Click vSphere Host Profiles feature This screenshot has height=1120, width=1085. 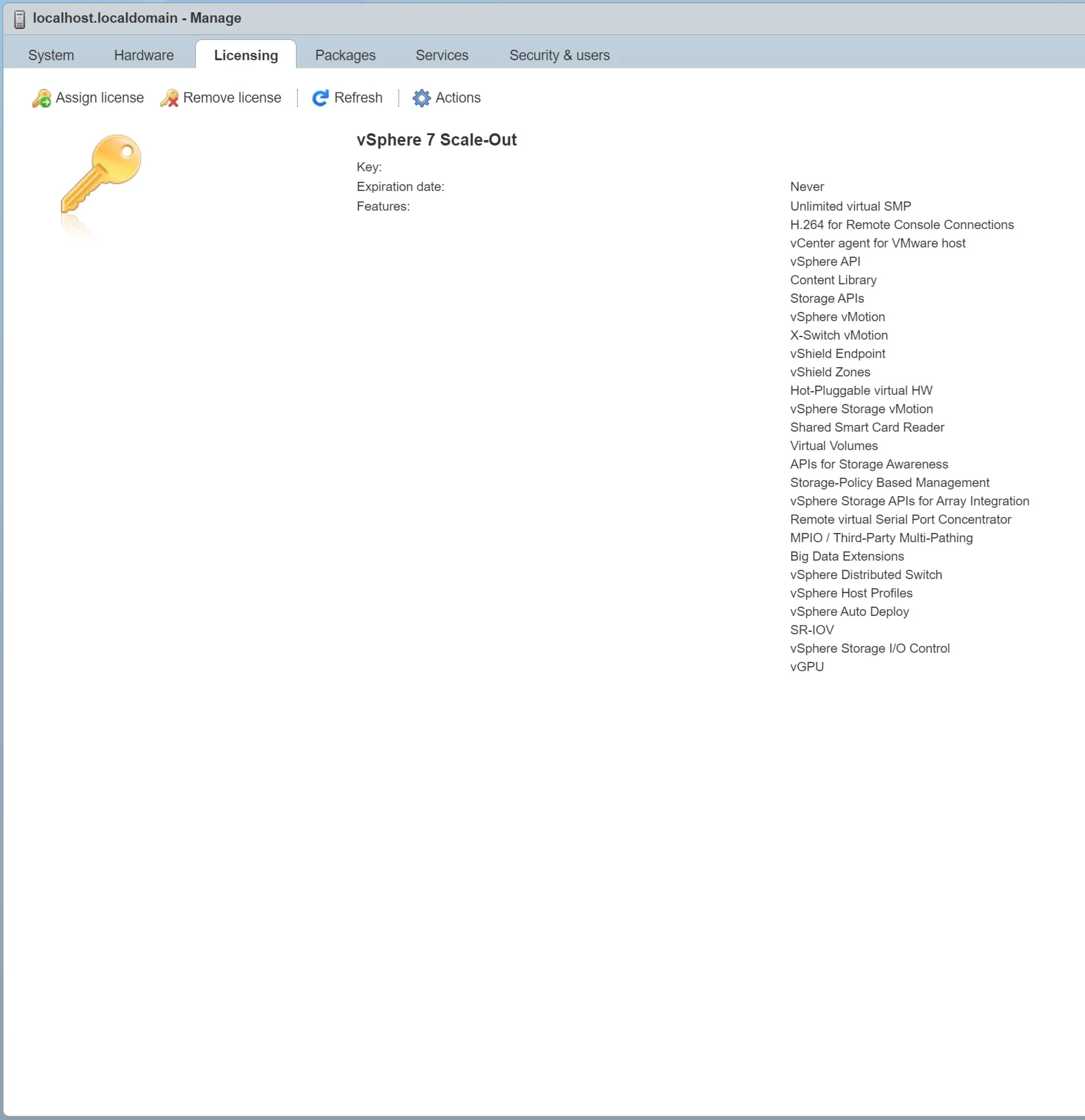851,593
